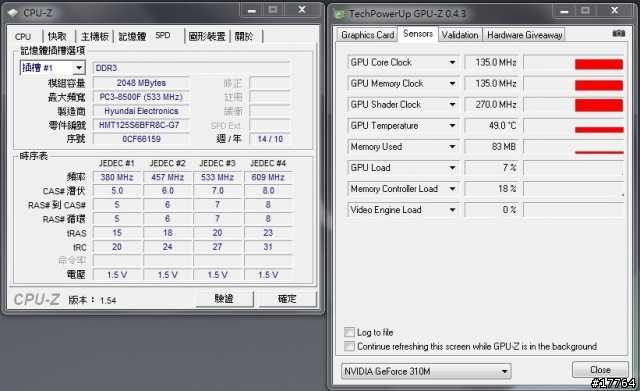
Task: Open the GPU Load sensor dropdown
Action: [452, 167]
